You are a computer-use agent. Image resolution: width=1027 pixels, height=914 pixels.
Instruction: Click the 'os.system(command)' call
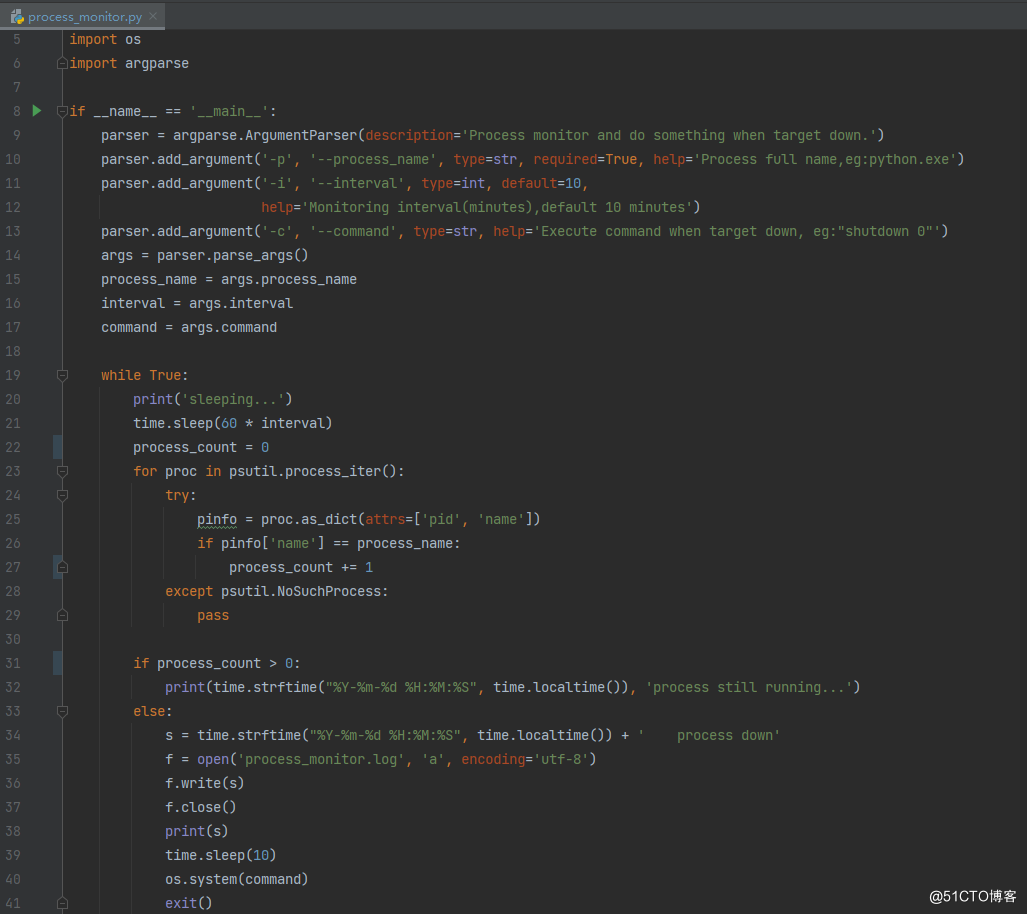[x=236, y=880]
